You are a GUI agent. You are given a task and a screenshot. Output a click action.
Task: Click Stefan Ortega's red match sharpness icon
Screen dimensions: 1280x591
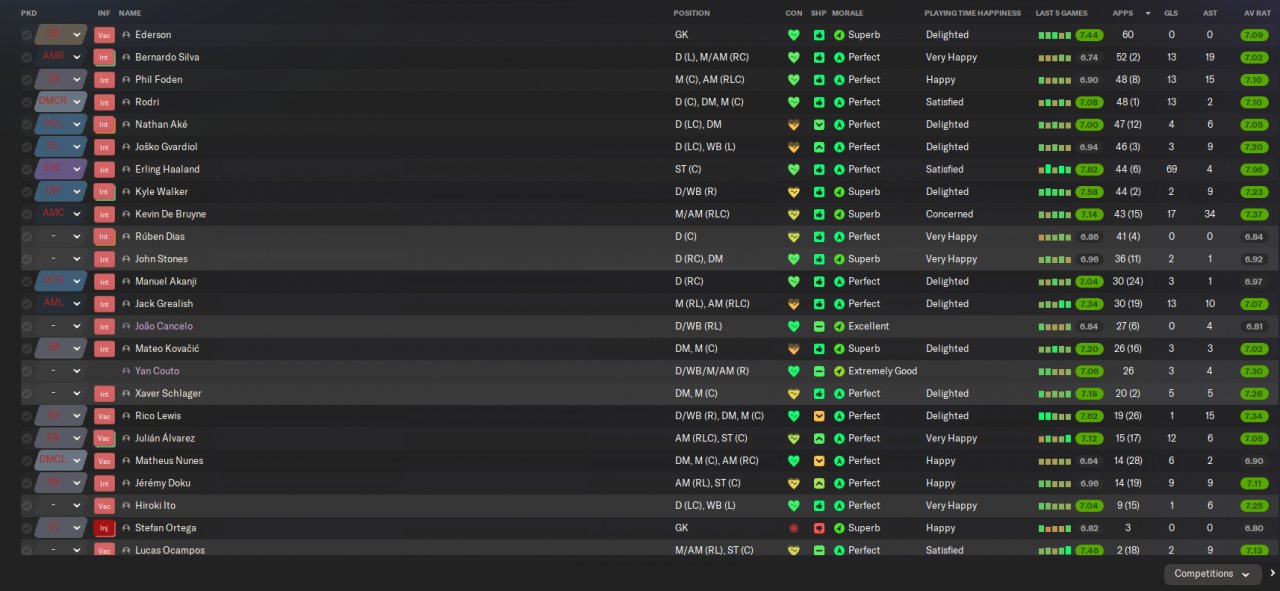[819, 528]
